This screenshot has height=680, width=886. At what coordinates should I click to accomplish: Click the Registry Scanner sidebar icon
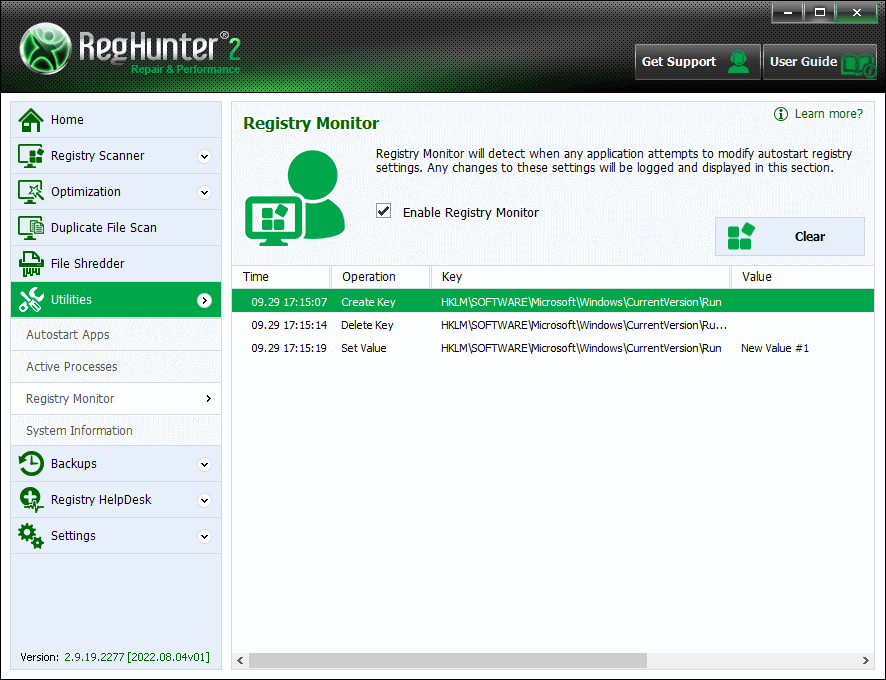pos(31,156)
